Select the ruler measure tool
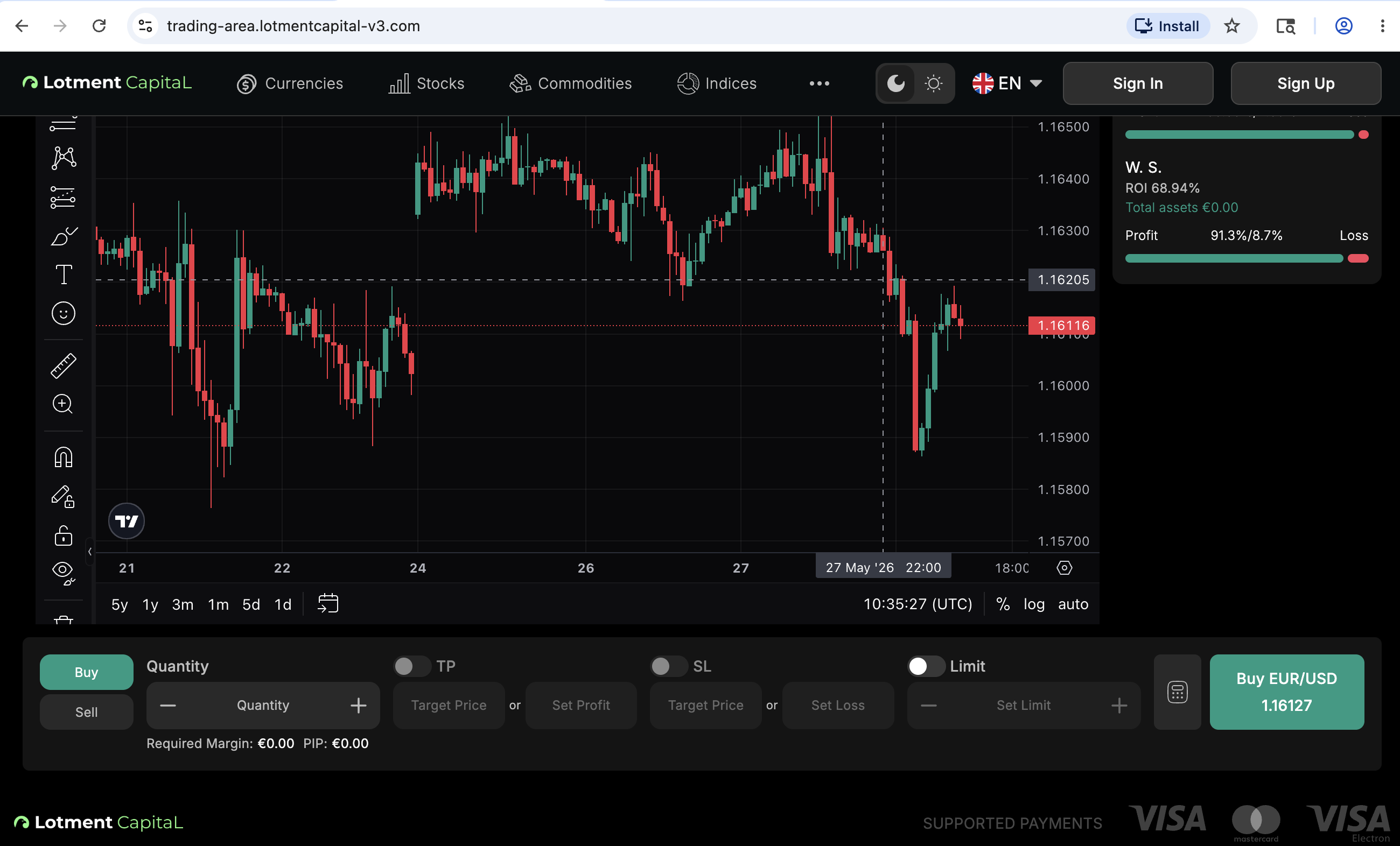 click(x=63, y=366)
